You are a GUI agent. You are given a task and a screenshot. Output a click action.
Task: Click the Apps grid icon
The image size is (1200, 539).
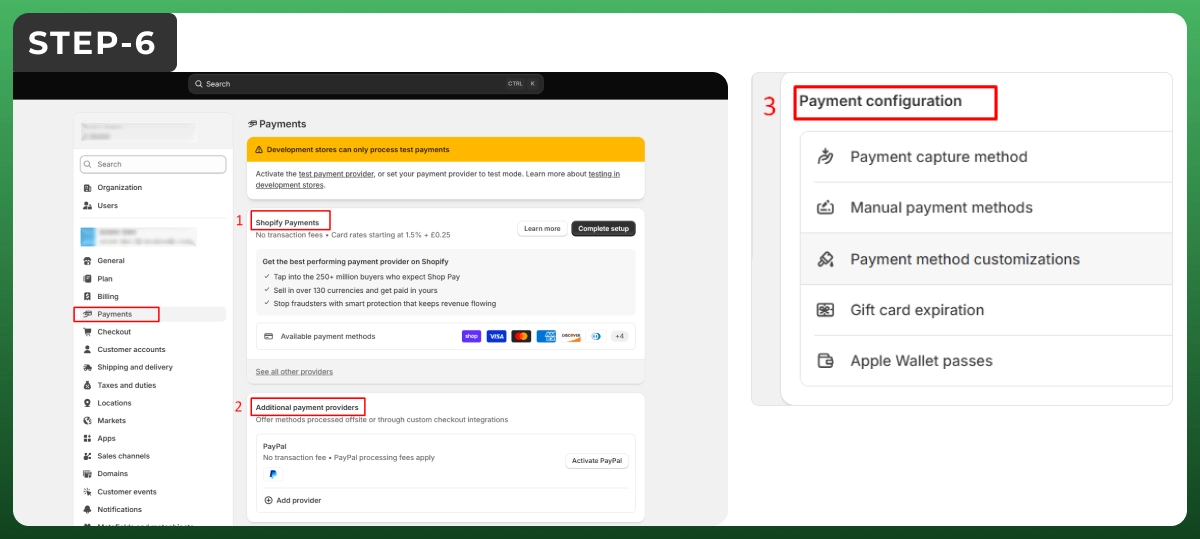(88, 439)
